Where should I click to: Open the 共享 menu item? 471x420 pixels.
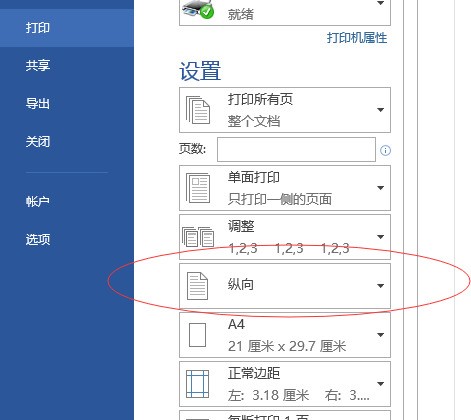coord(38,65)
